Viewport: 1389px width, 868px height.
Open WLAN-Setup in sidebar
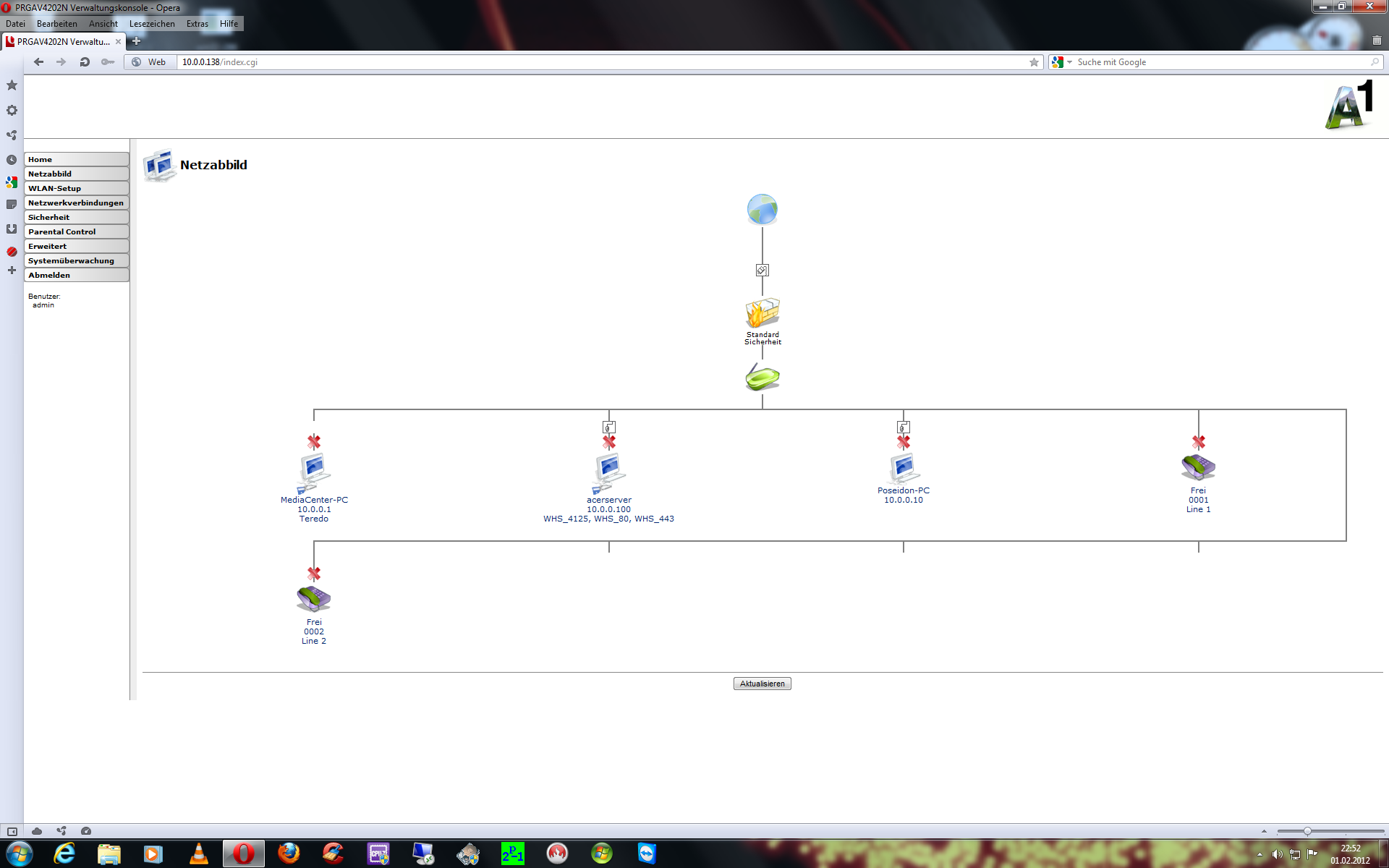coord(77,188)
